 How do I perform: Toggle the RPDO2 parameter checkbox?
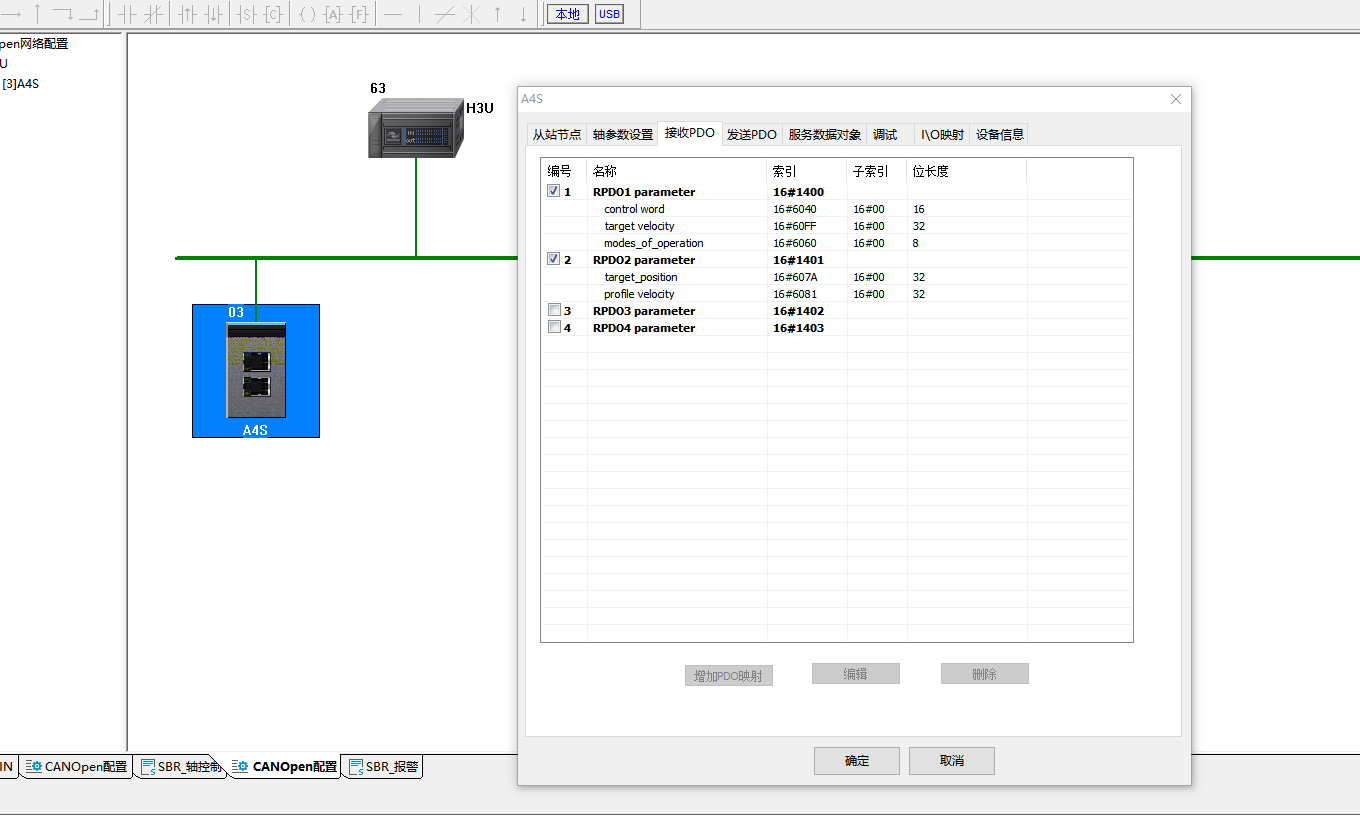tap(553, 259)
